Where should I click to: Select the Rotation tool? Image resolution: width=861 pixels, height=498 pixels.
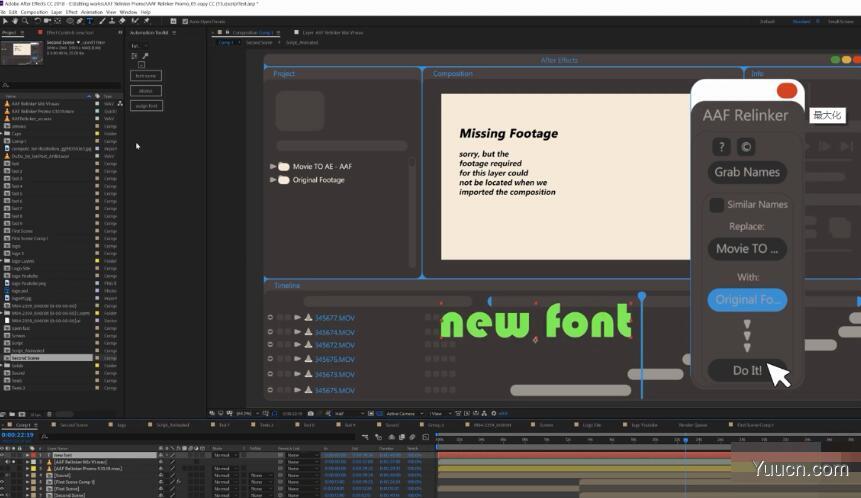coord(37,21)
